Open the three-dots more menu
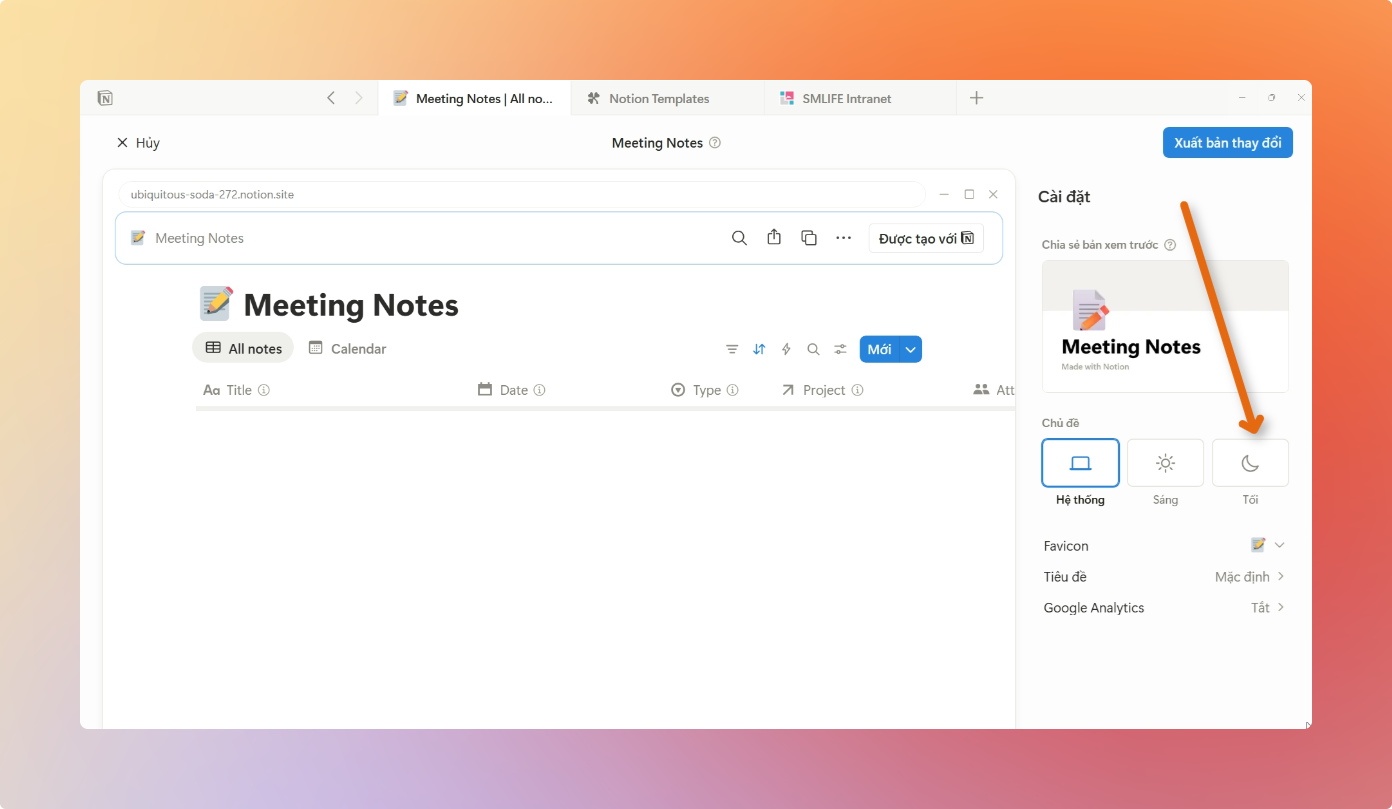 [x=843, y=238]
